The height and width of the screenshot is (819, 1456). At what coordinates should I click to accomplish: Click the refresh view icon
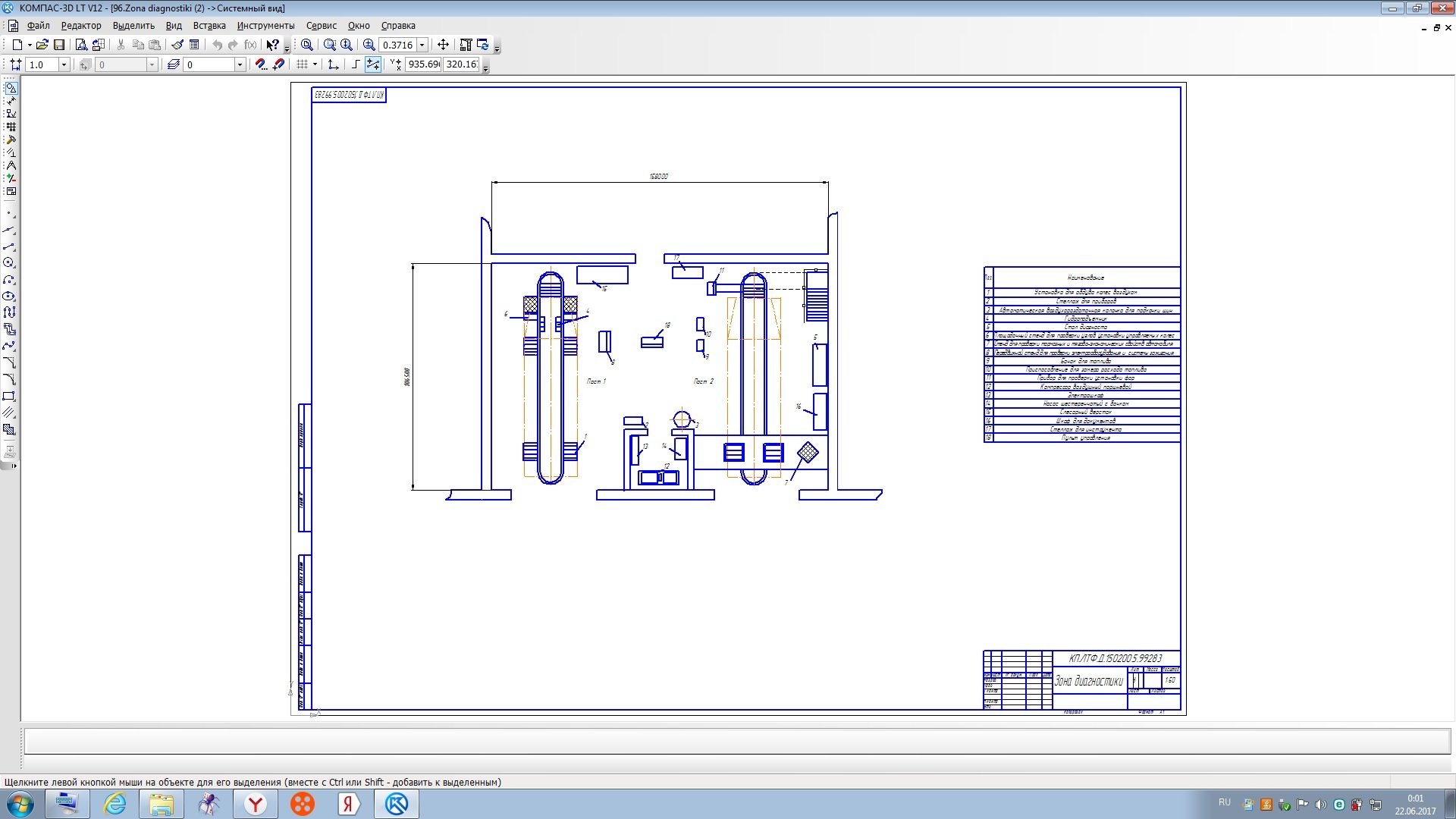click(x=482, y=45)
